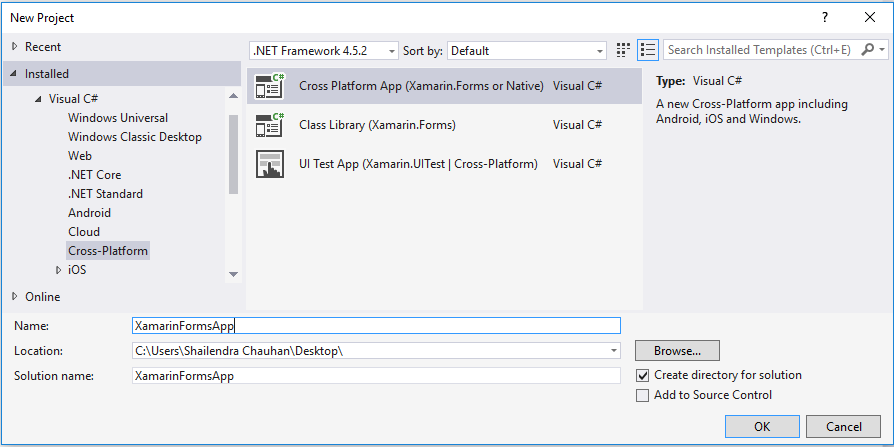Select .NET Core in the template tree
The width and height of the screenshot is (894, 447).
[x=94, y=175]
